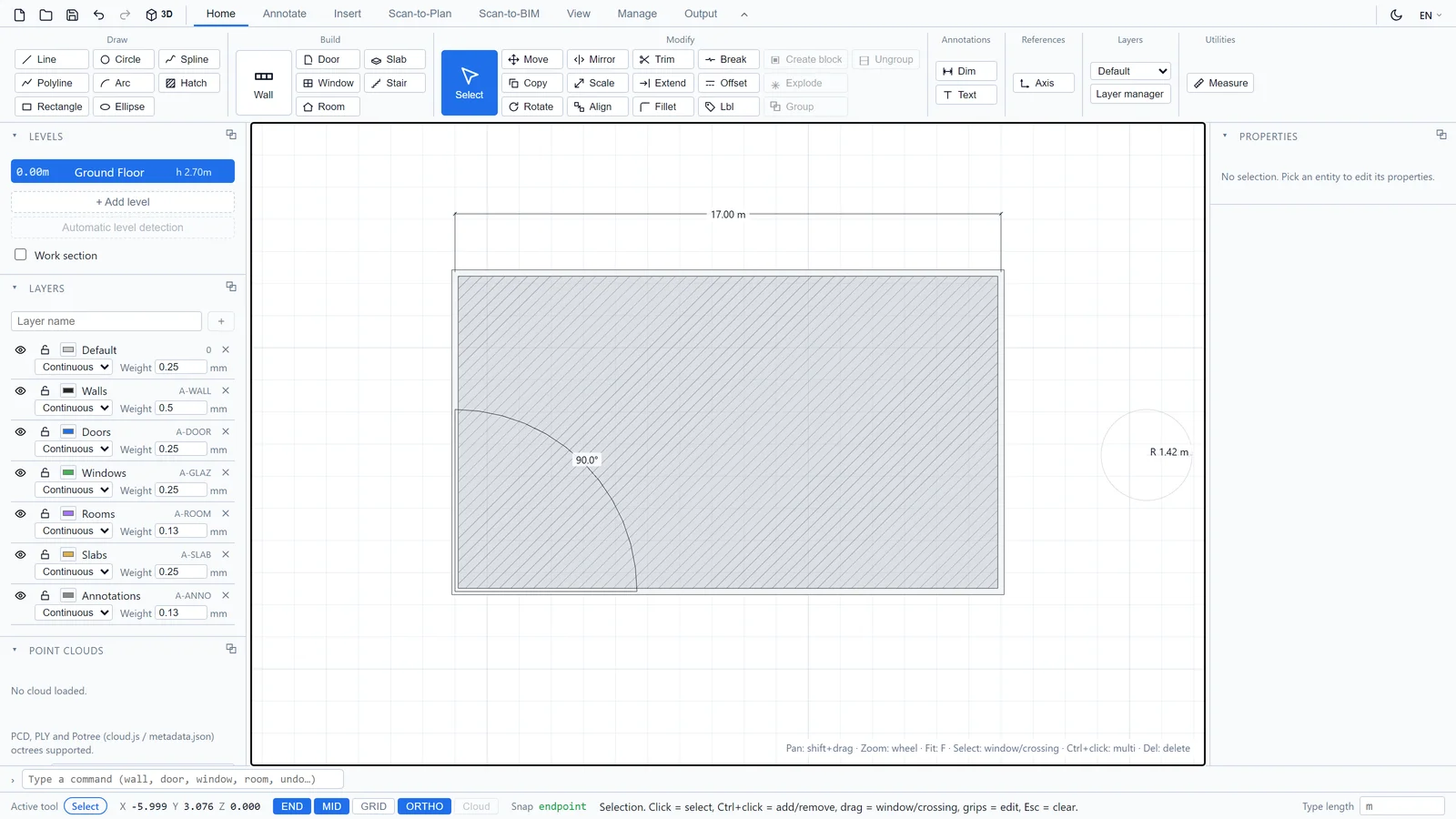Open the Measure utility
The width and height of the screenshot is (1456, 819).
(x=1220, y=83)
